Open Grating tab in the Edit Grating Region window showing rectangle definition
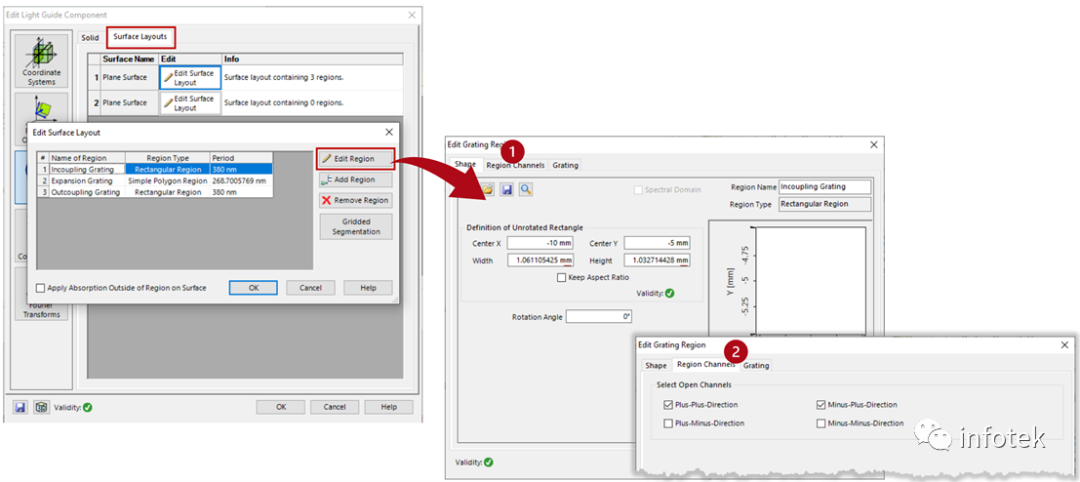1080x482 pixels. point(565,165)
